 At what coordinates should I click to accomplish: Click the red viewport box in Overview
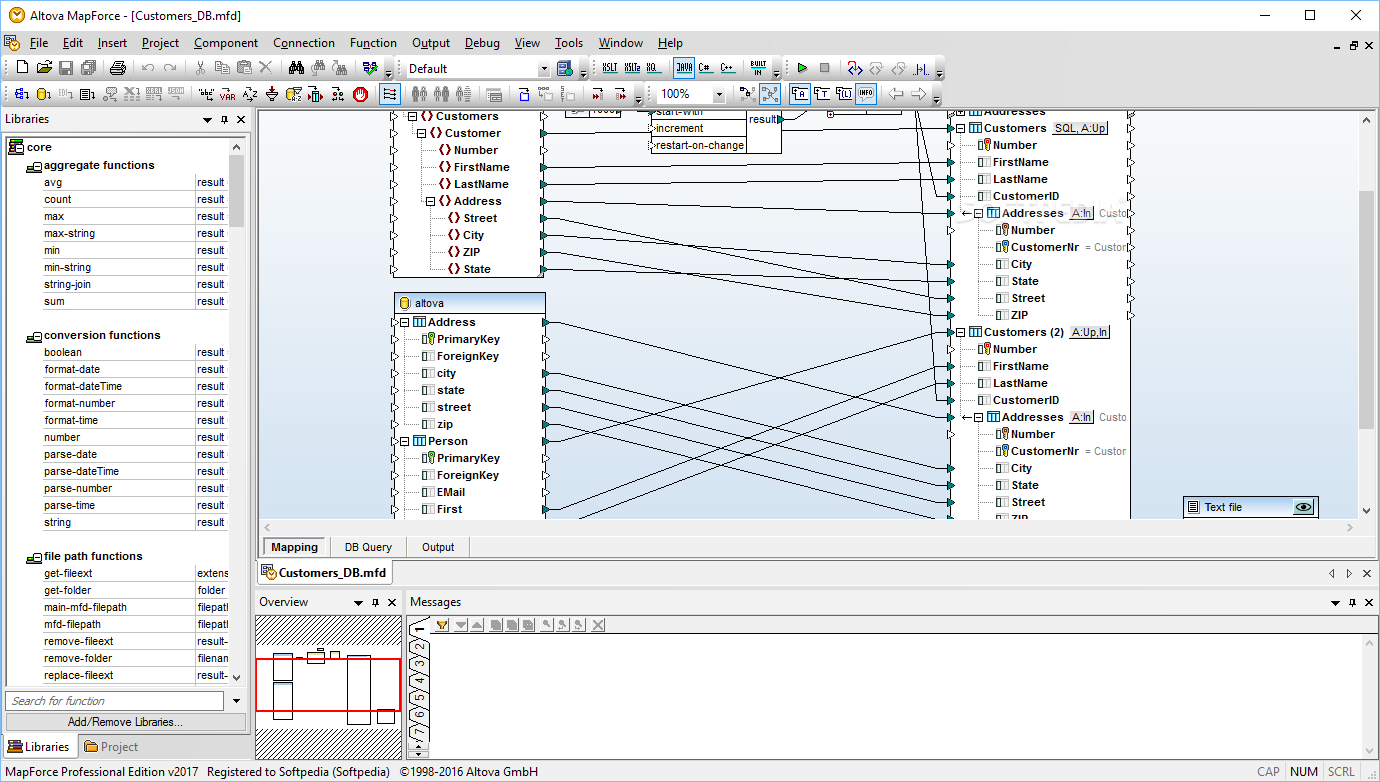(328, 684)
